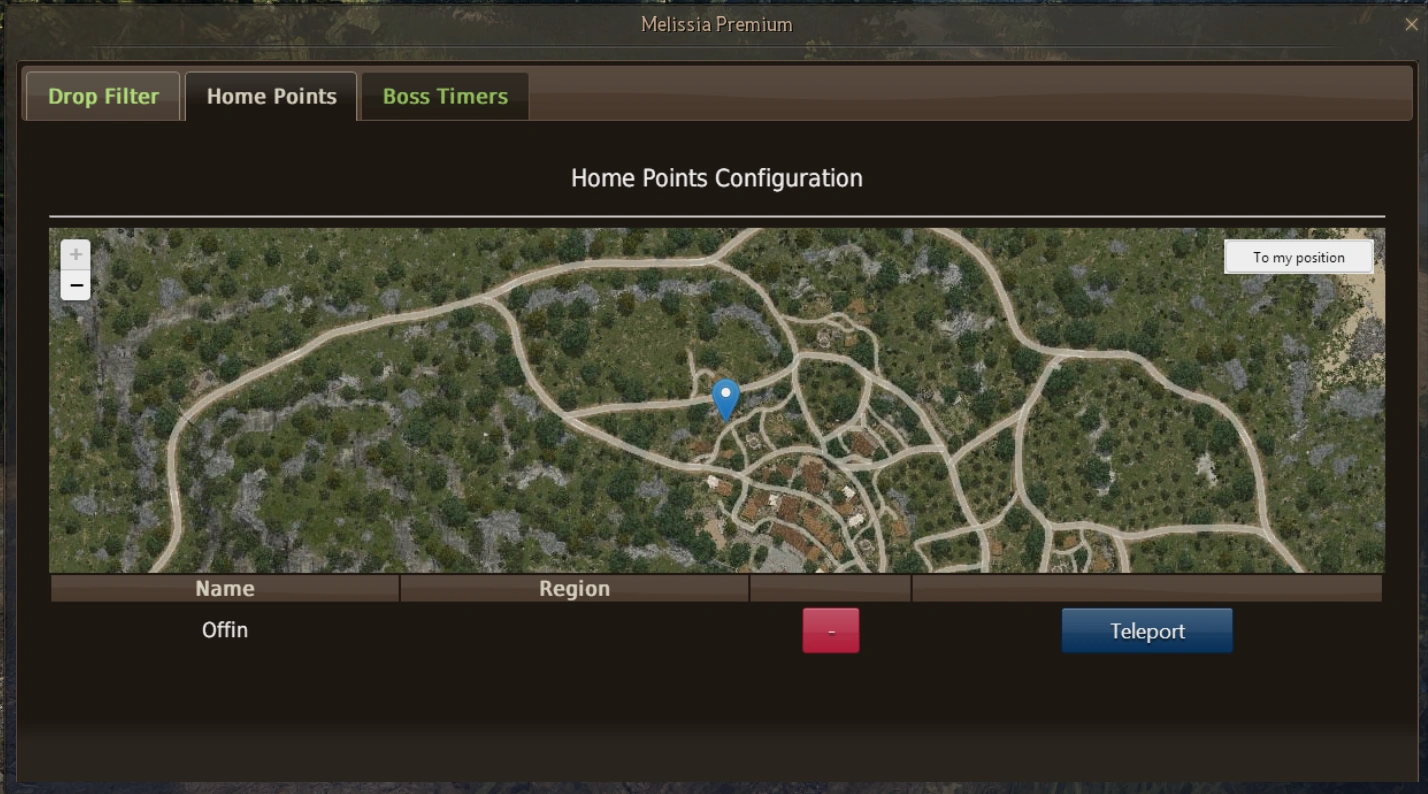Click the Home Points Configuration heading
Screen dimensions: 1428x794
coord(716,178)
